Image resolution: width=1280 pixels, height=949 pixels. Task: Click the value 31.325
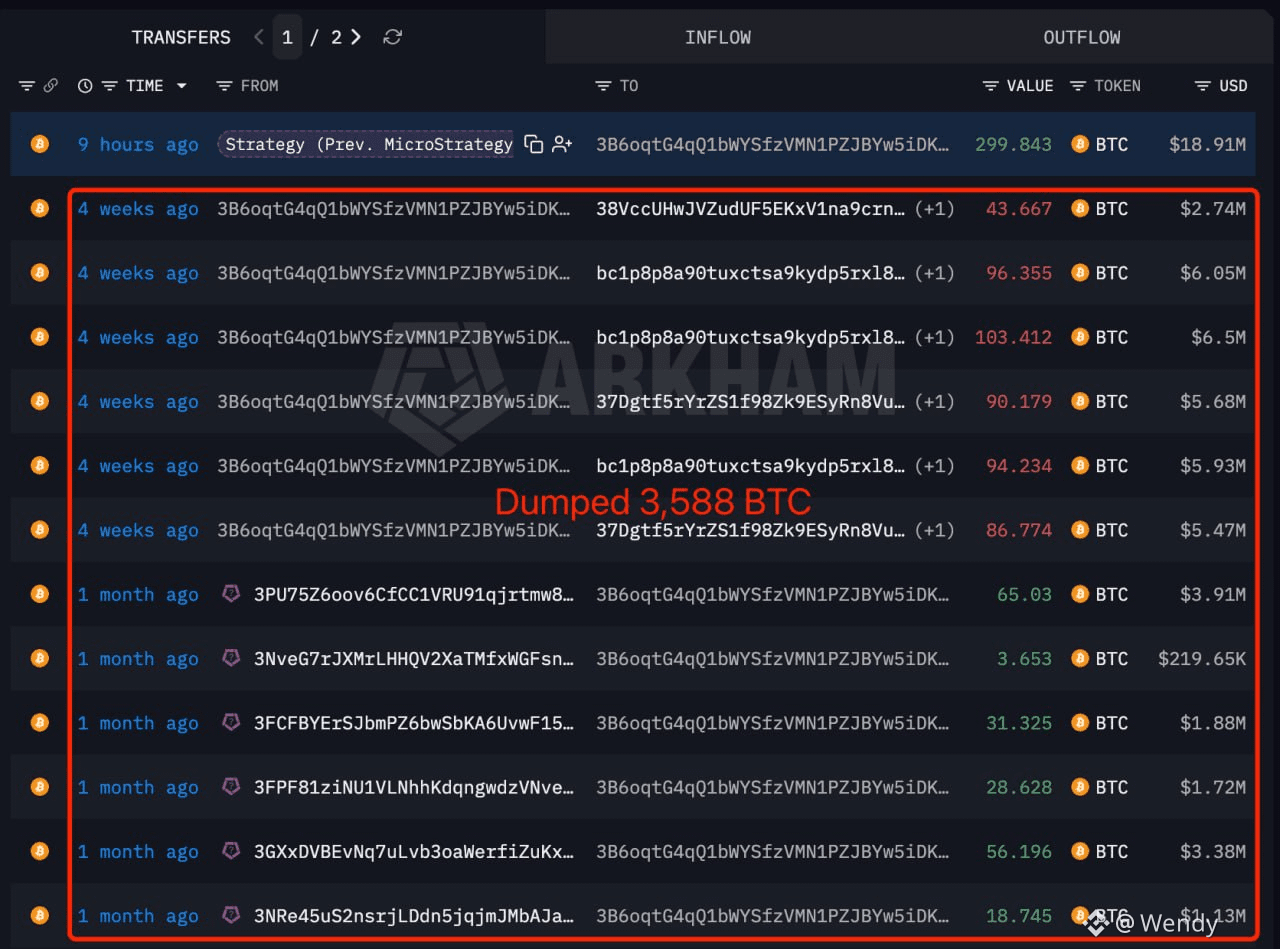pos(1019,722)
